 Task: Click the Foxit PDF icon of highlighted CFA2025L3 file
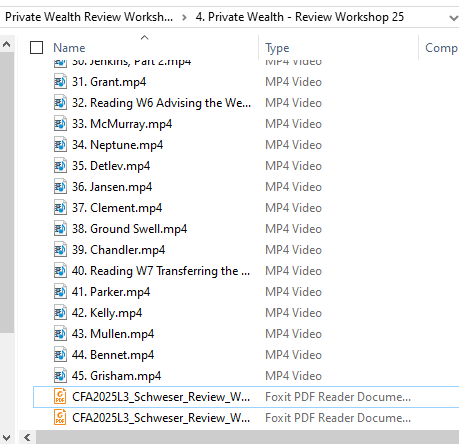pos(60,397)
